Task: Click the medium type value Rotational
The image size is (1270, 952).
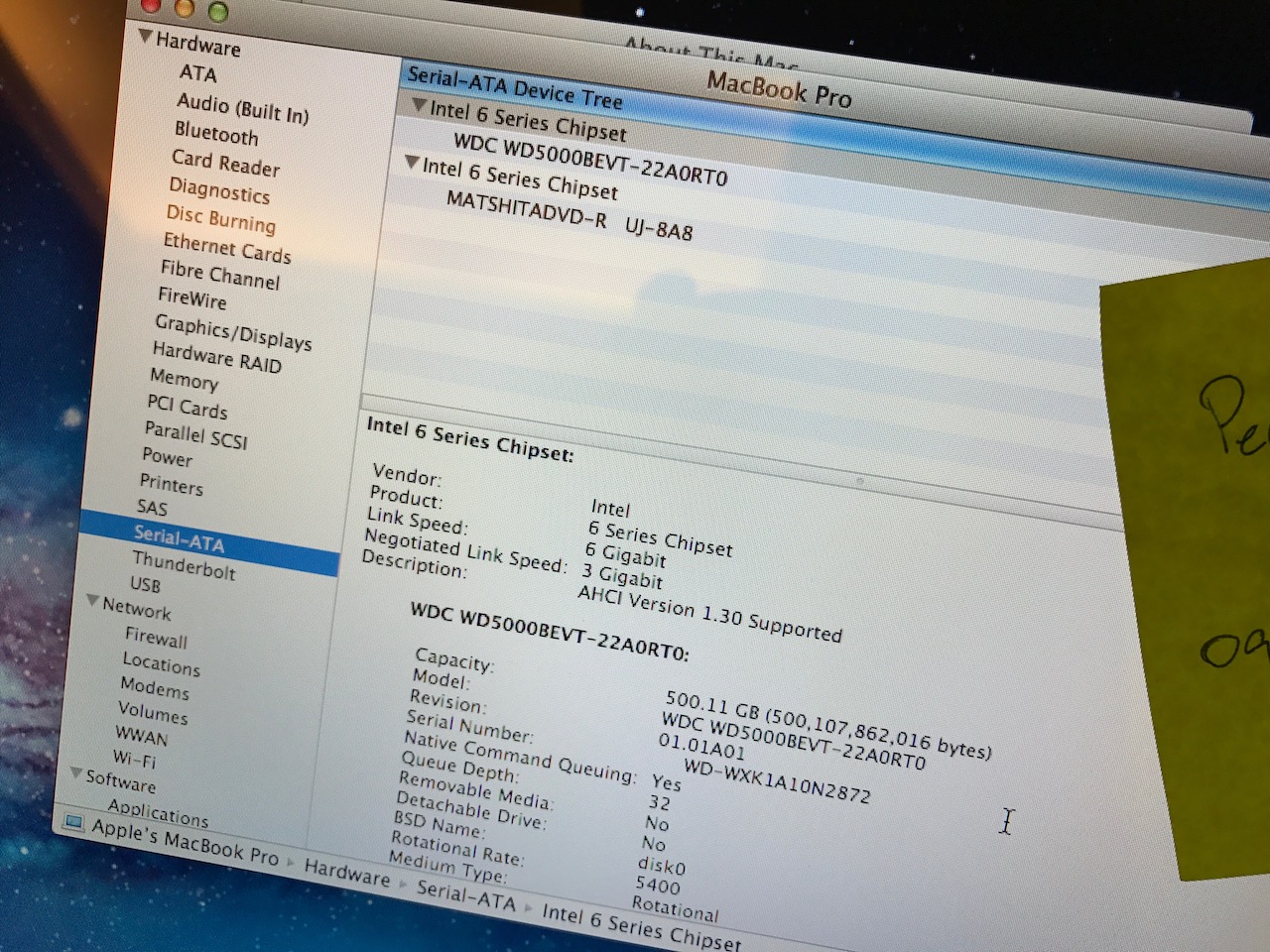Action: (x=675, y=907)
